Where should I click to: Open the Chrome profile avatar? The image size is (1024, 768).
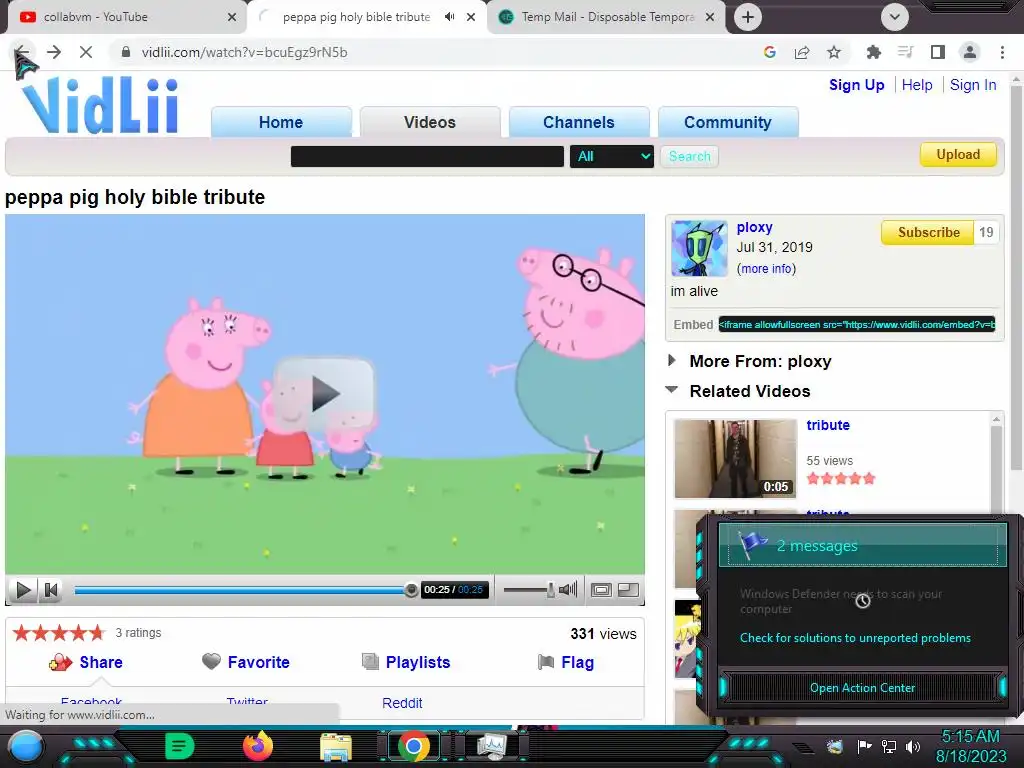click(x=970, y=52)
